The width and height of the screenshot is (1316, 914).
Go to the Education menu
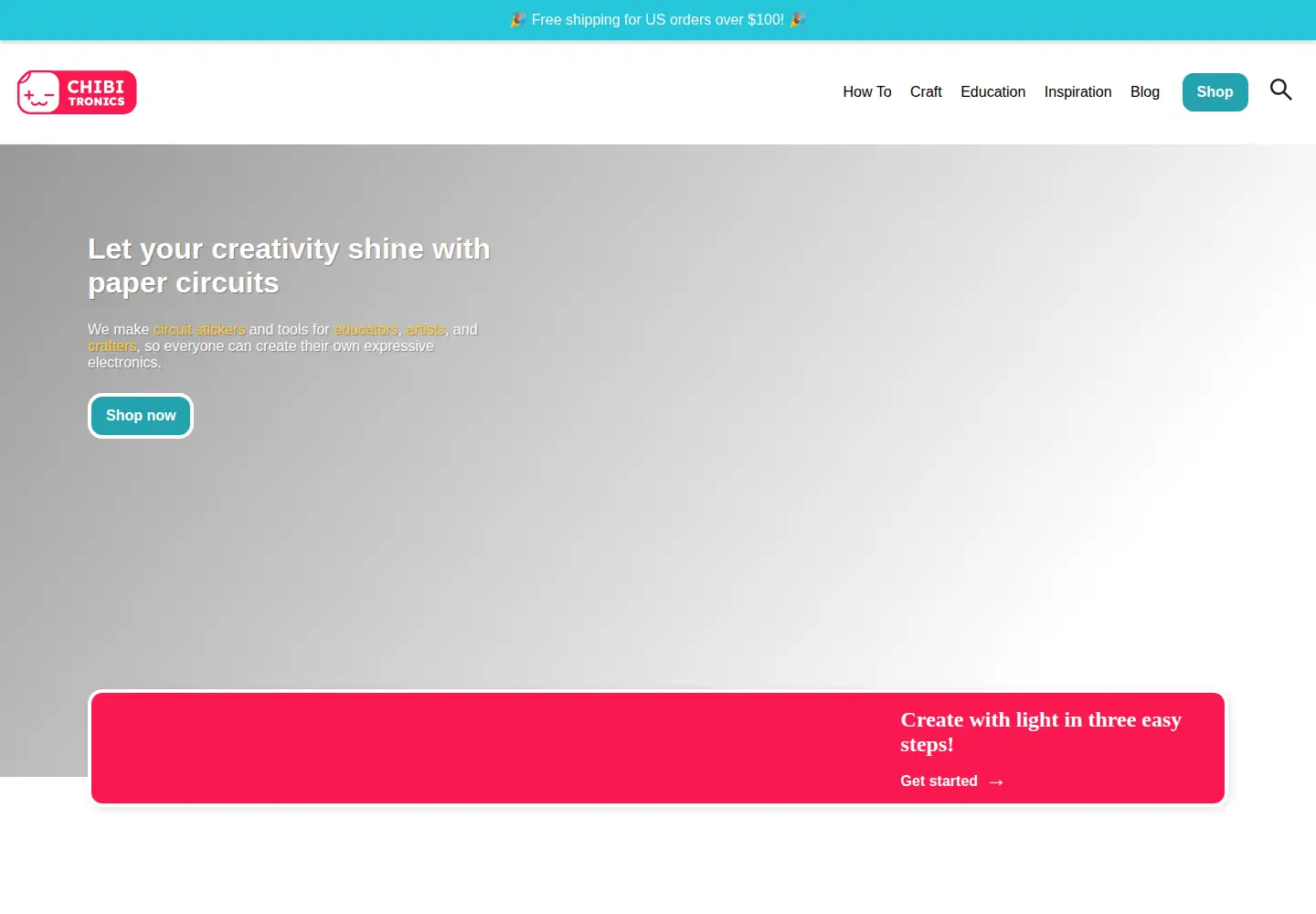pos(992,92)
